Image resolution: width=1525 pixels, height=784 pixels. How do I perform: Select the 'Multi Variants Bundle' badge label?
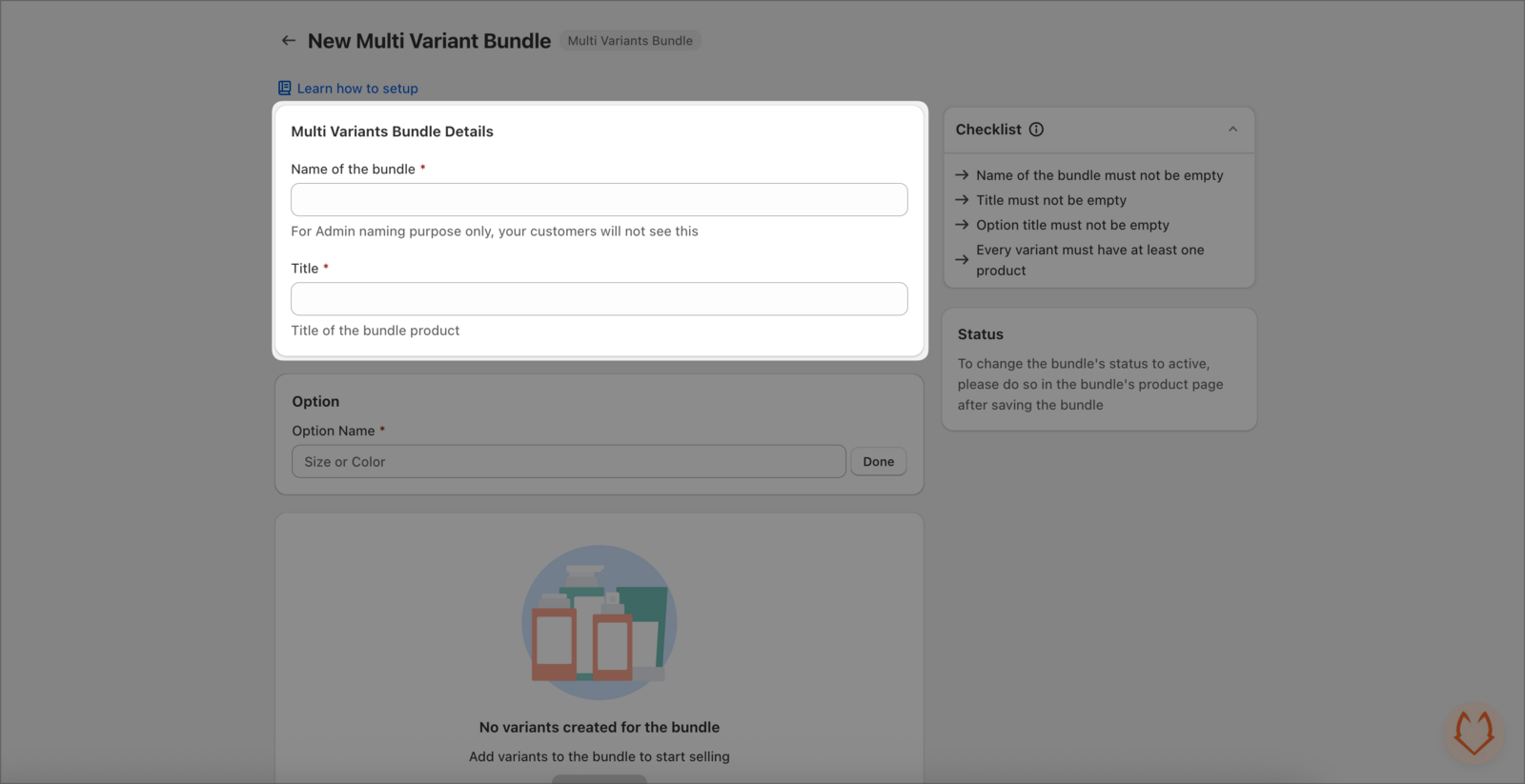pos(629,40)
